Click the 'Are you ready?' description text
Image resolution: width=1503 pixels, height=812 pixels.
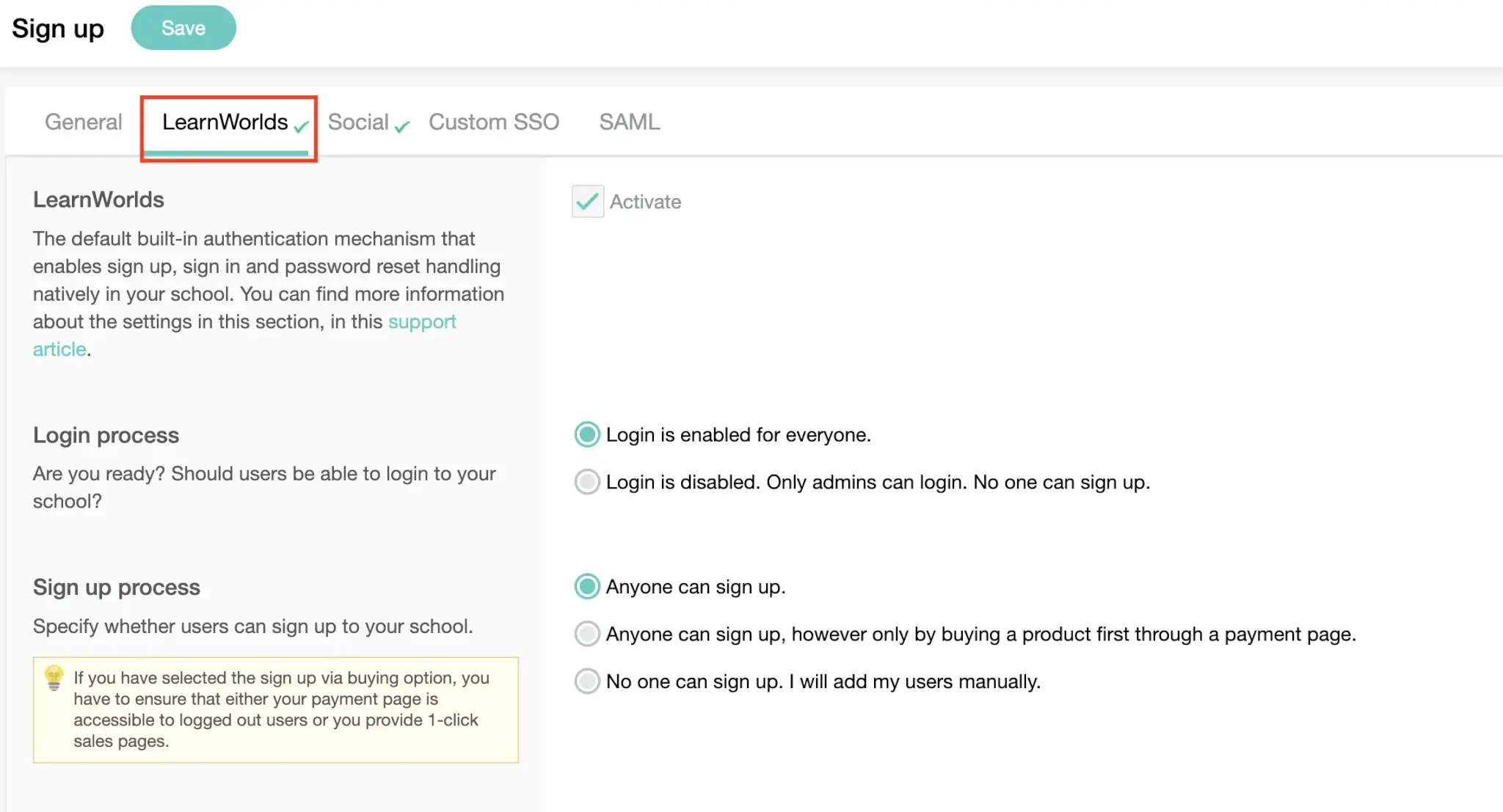tap(264, 487)
